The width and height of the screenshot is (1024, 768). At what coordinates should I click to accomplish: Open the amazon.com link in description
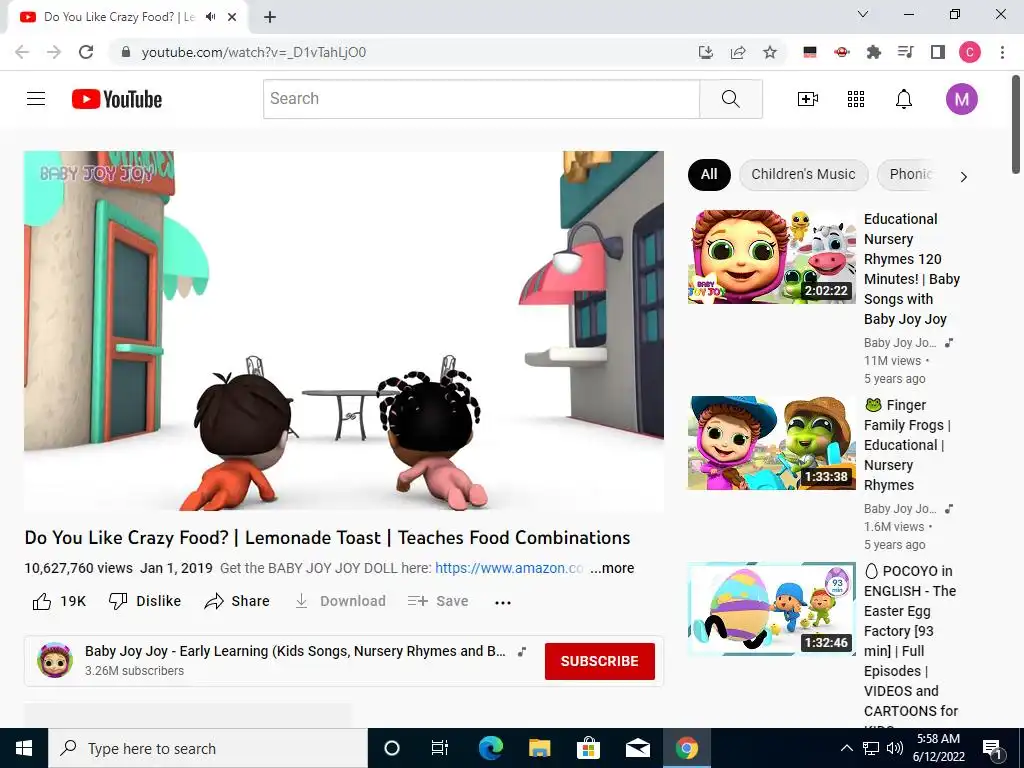(x=509, y=568)
